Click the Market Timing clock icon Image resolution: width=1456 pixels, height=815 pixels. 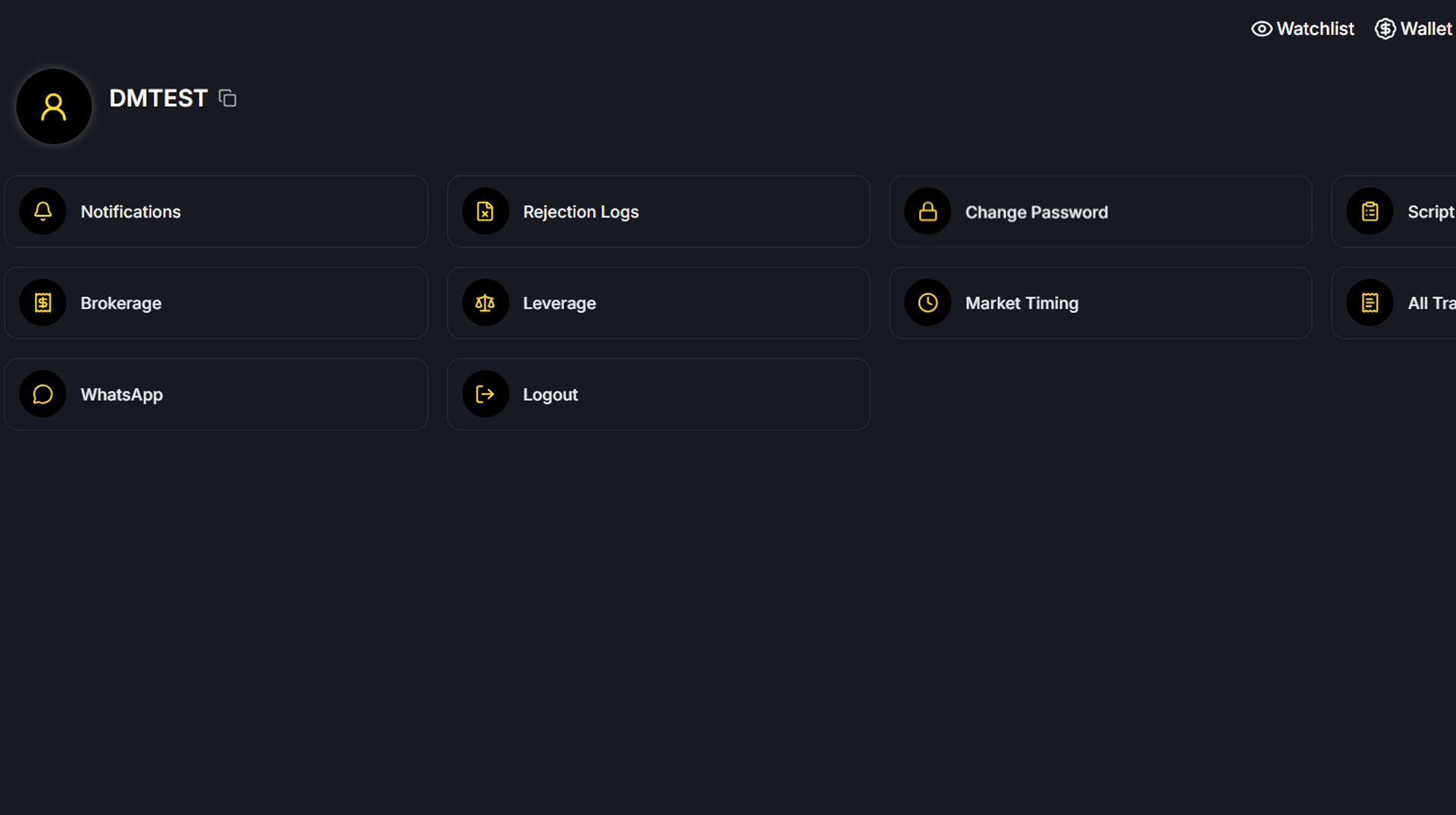tap(927, 302)
